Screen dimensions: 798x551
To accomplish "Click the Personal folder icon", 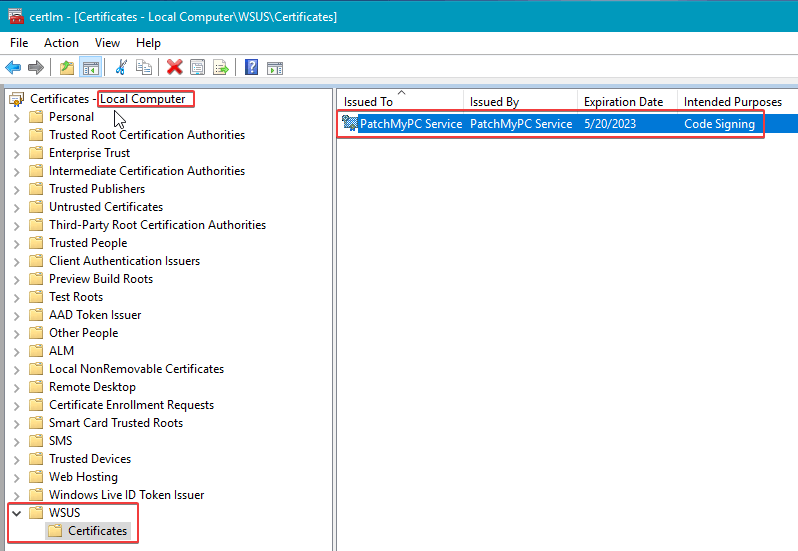I will (x=36, y=117).
